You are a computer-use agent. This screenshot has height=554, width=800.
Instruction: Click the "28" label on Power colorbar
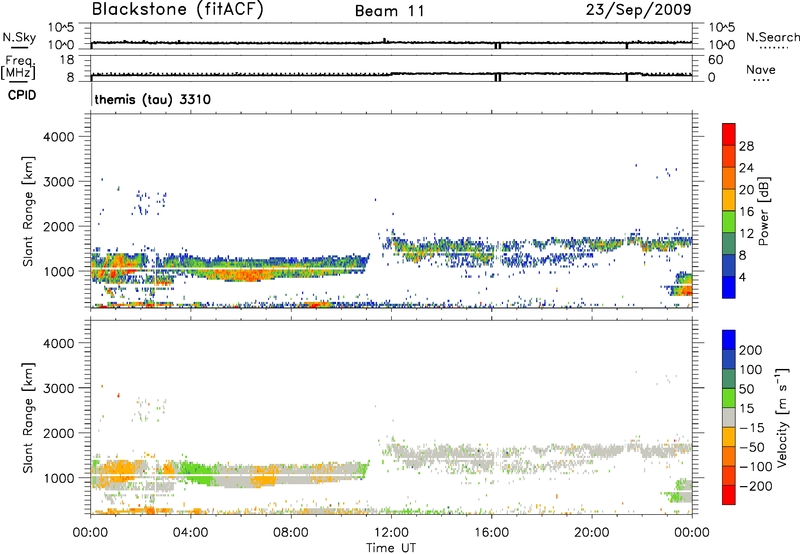746,146
